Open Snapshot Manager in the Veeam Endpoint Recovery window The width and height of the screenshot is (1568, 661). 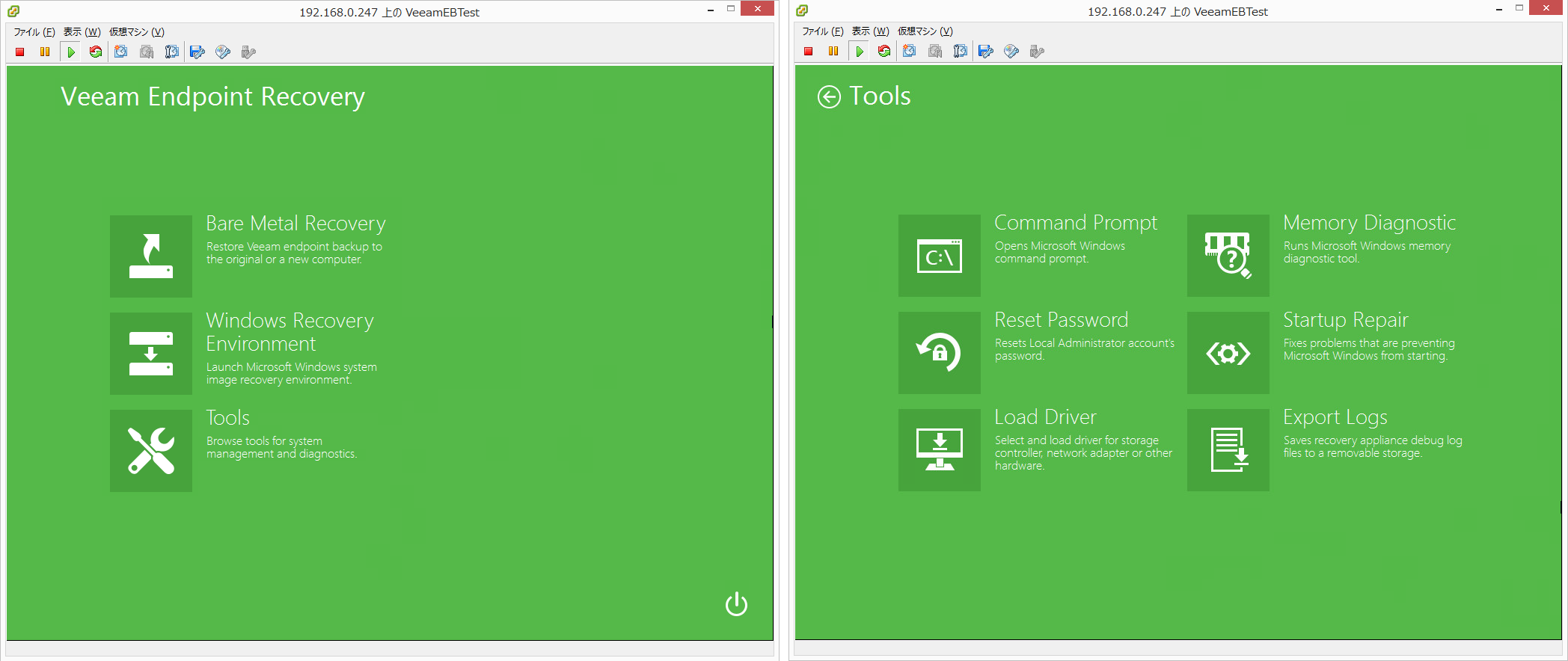[x=172, y=52]
